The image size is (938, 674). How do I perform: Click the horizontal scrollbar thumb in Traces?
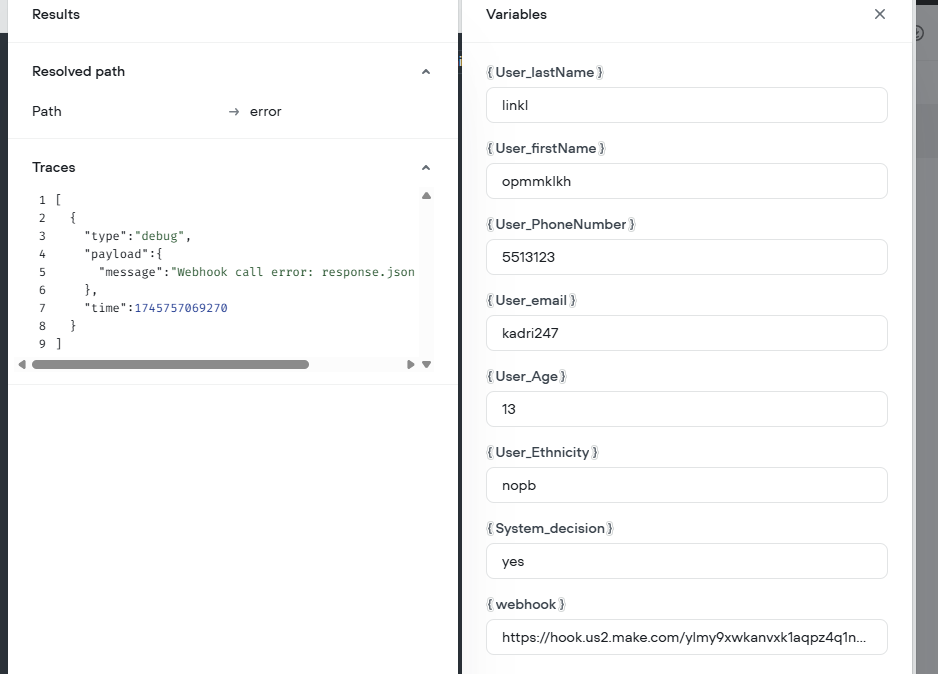[x=170, y=364]
